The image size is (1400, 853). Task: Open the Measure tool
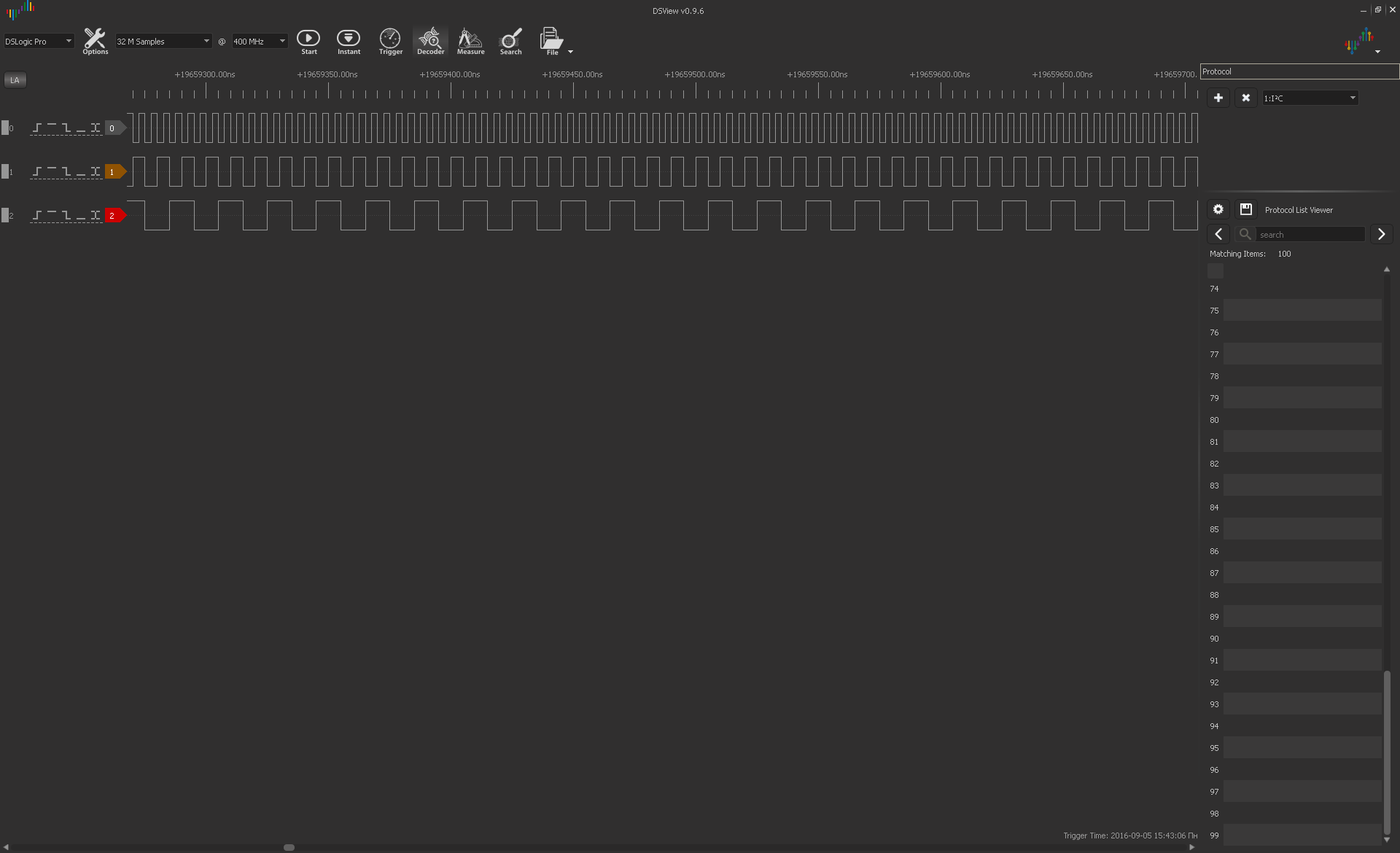470,41
